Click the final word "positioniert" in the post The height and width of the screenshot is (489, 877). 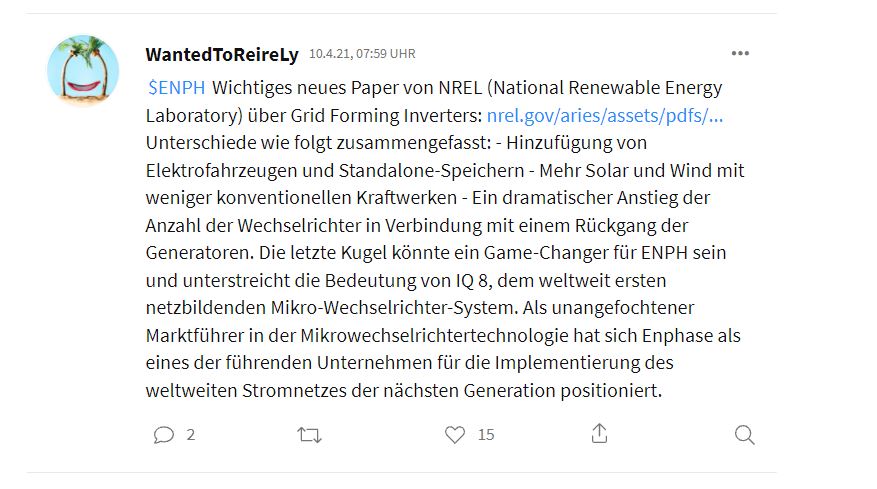(610, 389)
